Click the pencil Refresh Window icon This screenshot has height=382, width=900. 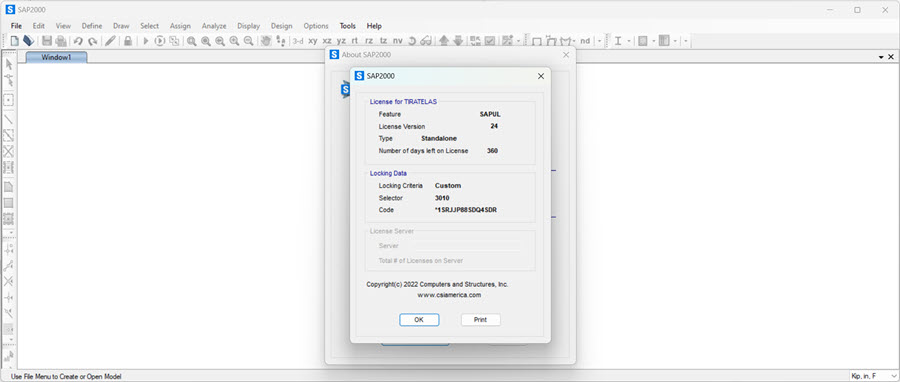click(110, 41)
